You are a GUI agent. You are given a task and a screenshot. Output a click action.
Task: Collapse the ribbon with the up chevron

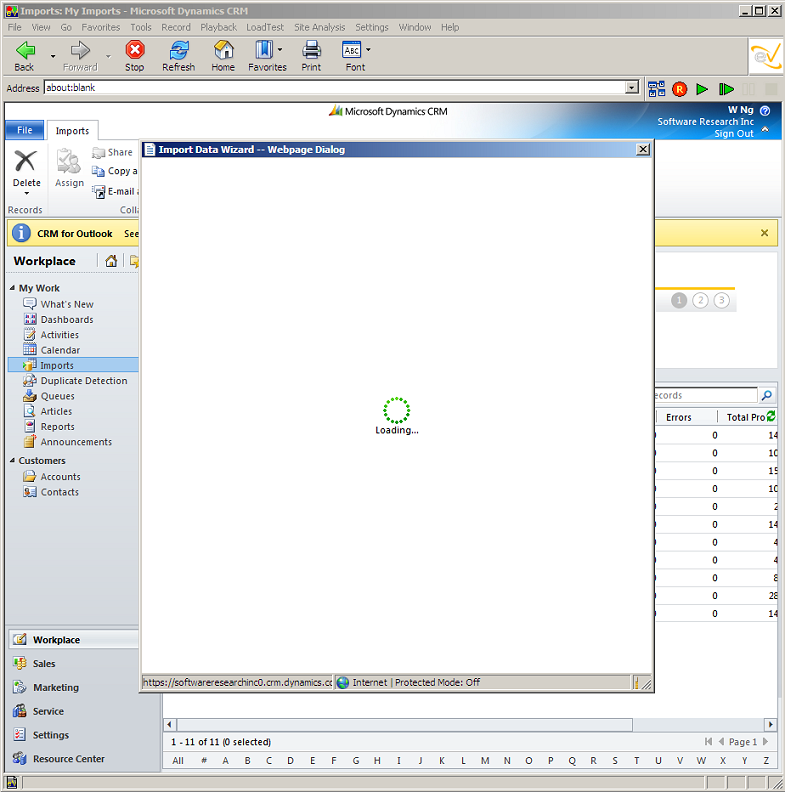tap(765, 129)
